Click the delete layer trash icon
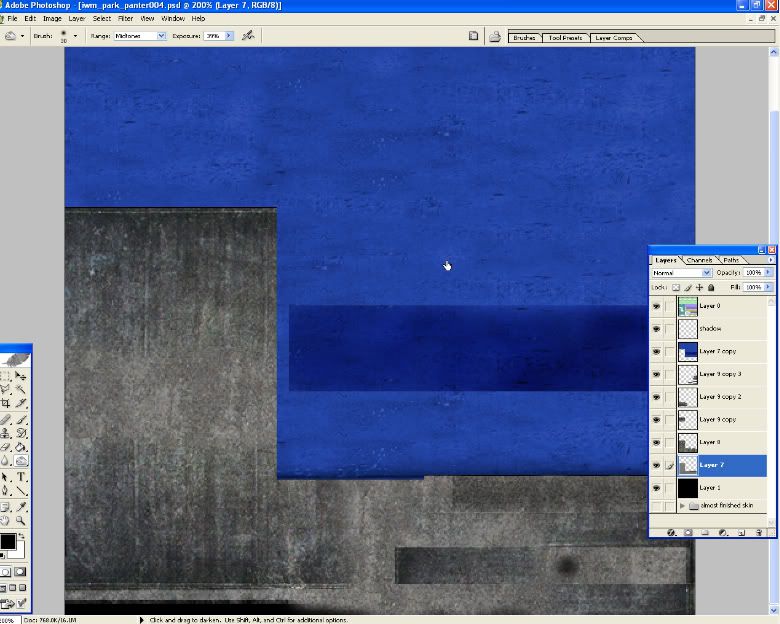 [x=759, y=532]
